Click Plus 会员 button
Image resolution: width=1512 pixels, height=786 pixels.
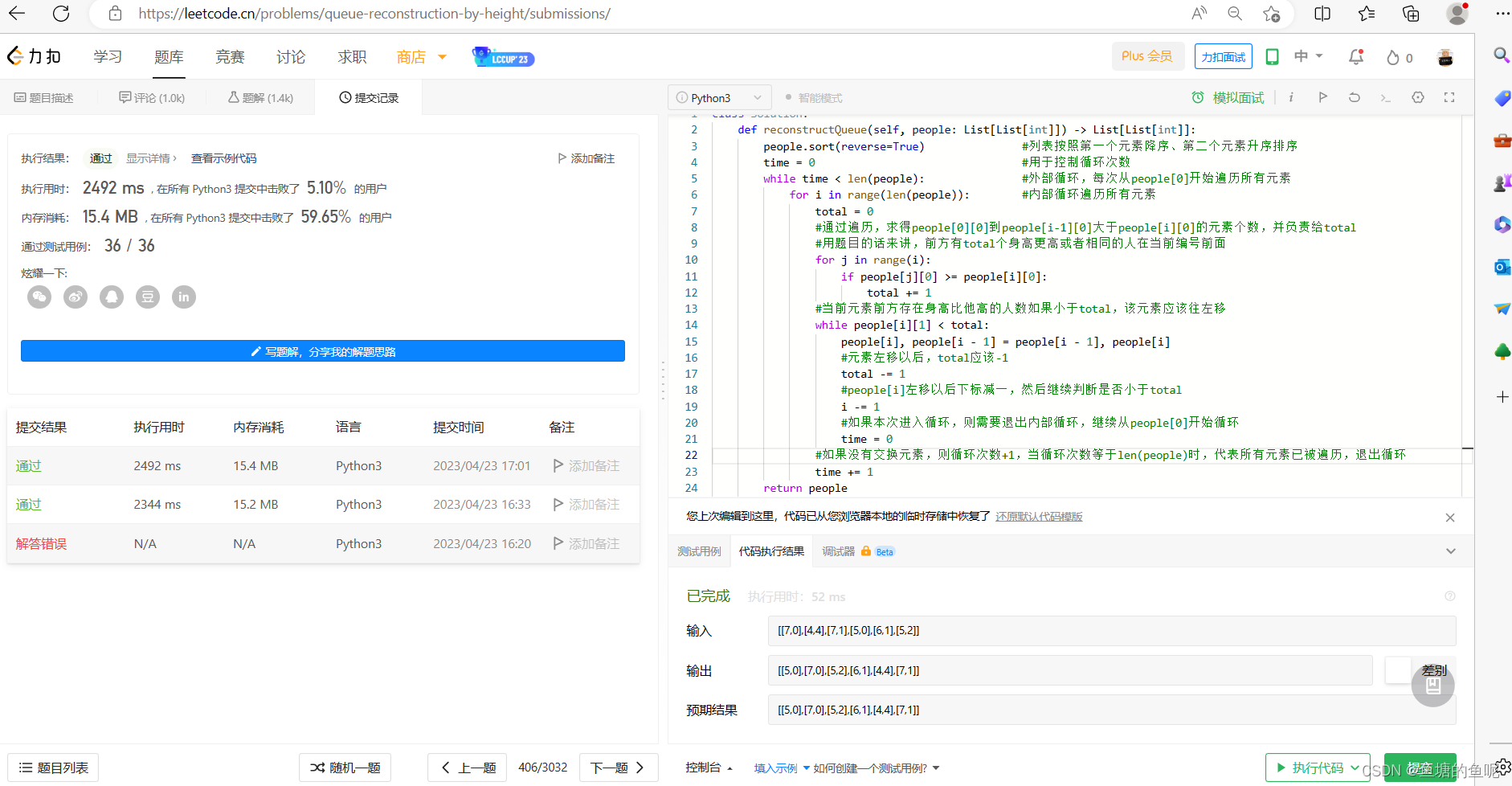(x=1147, y=56)
